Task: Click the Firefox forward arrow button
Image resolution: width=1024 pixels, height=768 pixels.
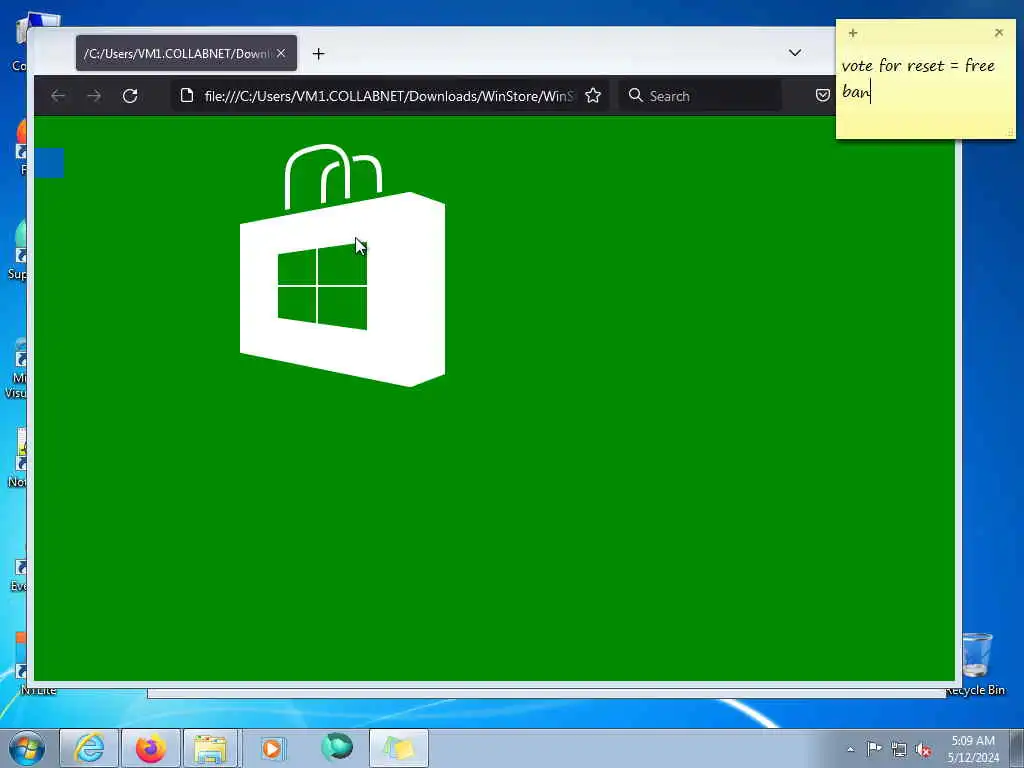Action: [94, 96]
